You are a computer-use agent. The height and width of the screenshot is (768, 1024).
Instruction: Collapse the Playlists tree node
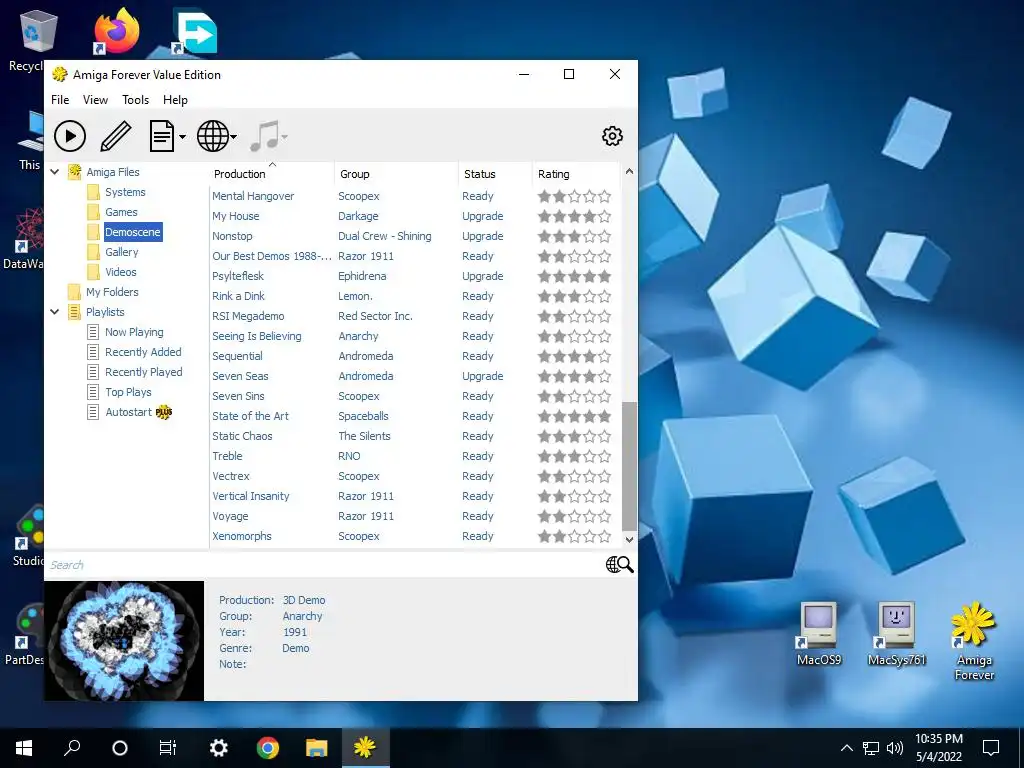tap(55, 312)
